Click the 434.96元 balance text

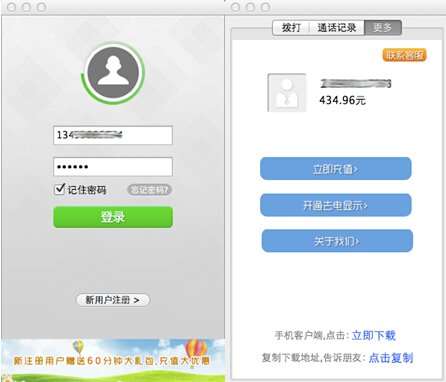pyautogui.click(x=342, y=100)
